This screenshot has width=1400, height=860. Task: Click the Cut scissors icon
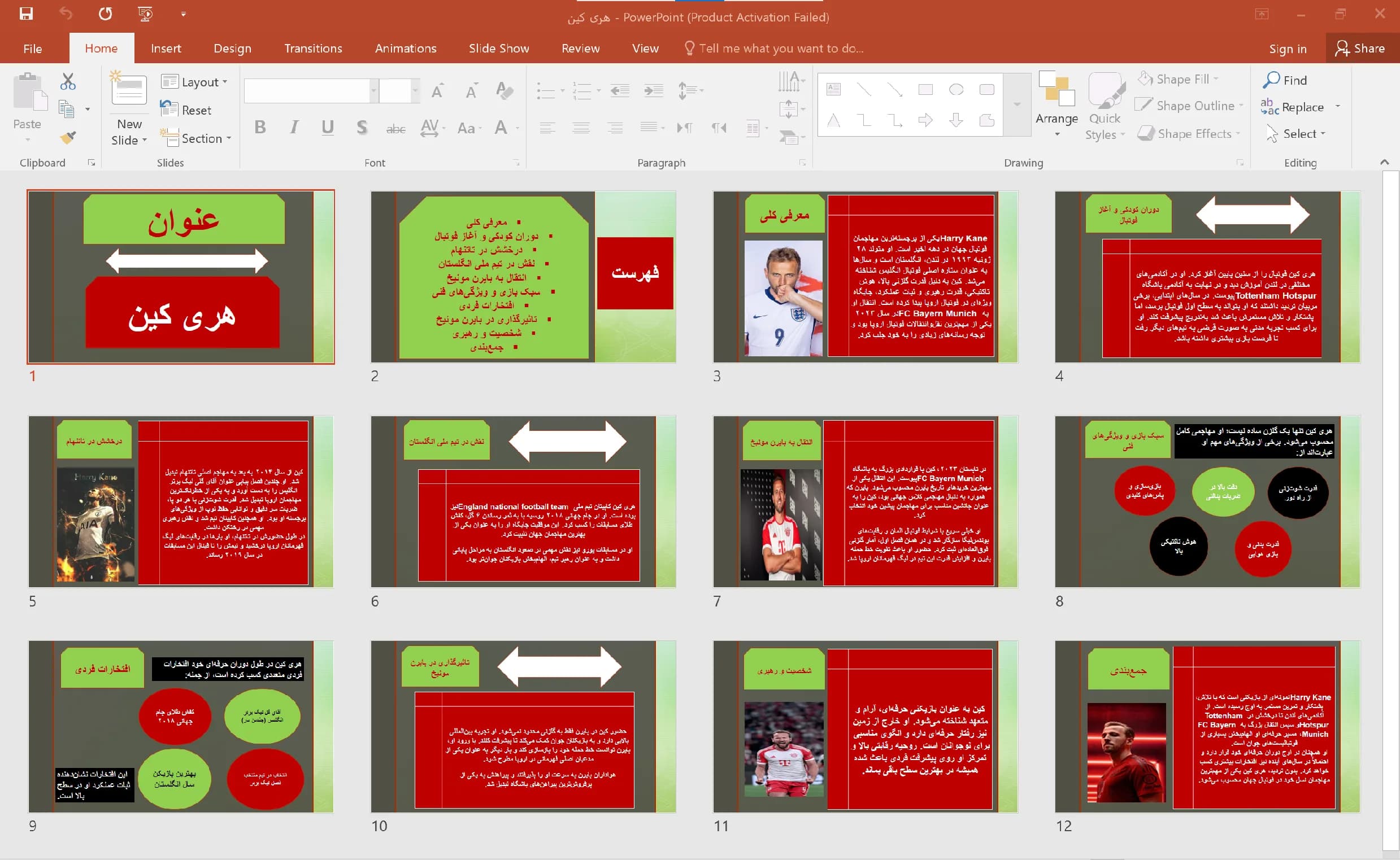point(68,81)
